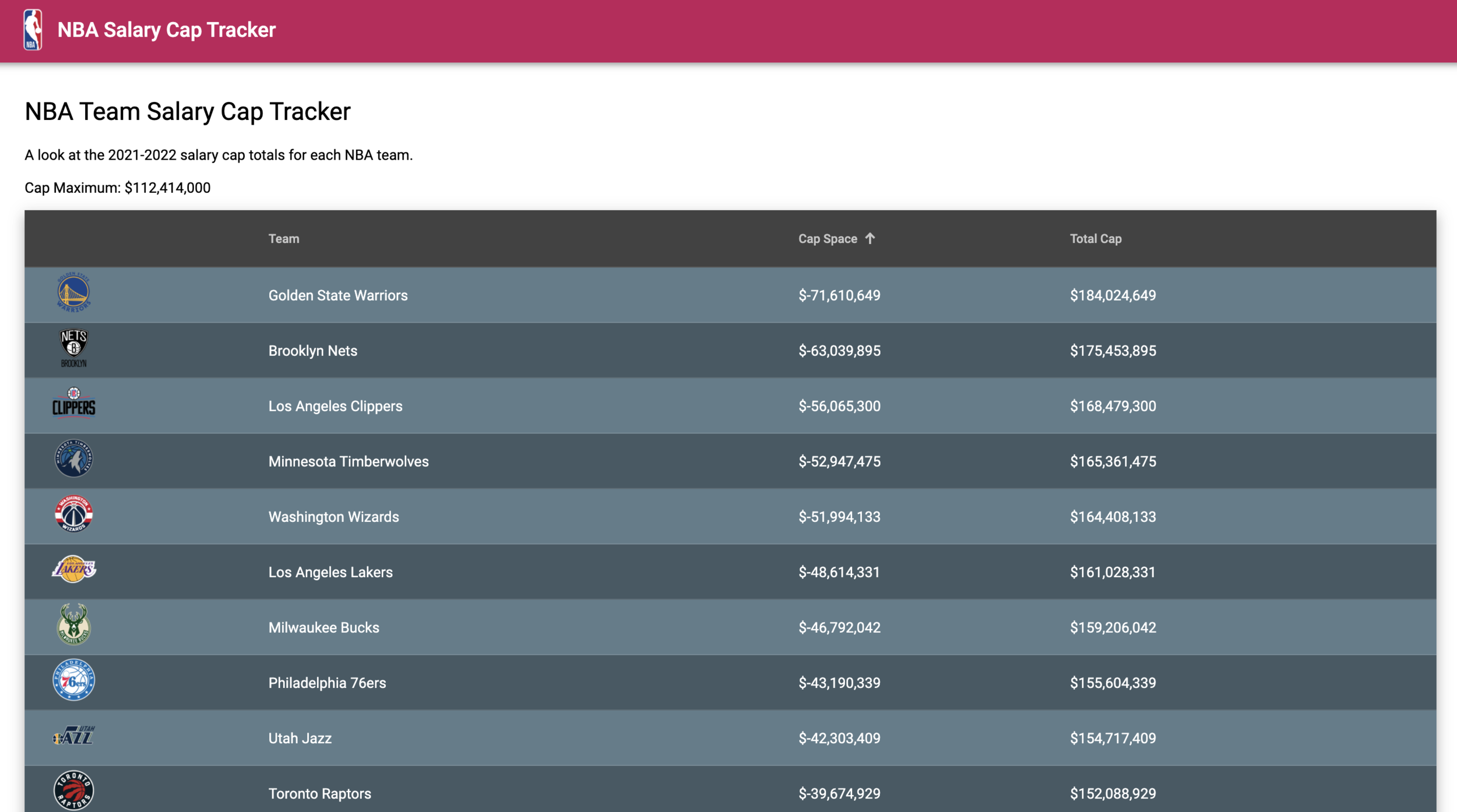
Task: Click total cap value $164,408,133
Action: 1113,517
